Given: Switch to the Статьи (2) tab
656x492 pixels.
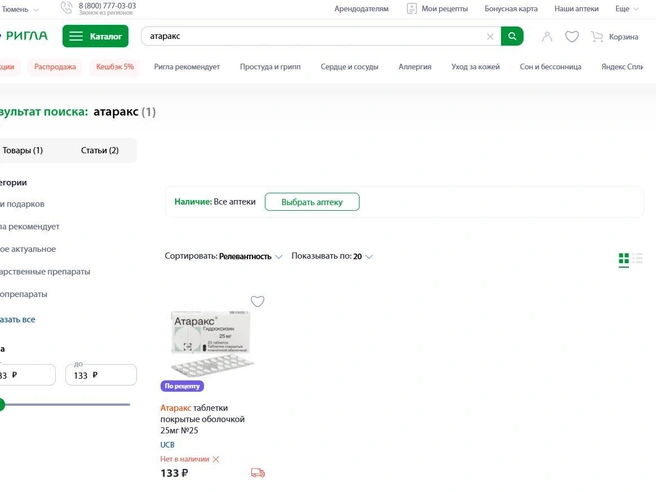Looking at the screenshot, I should [100, 151].
